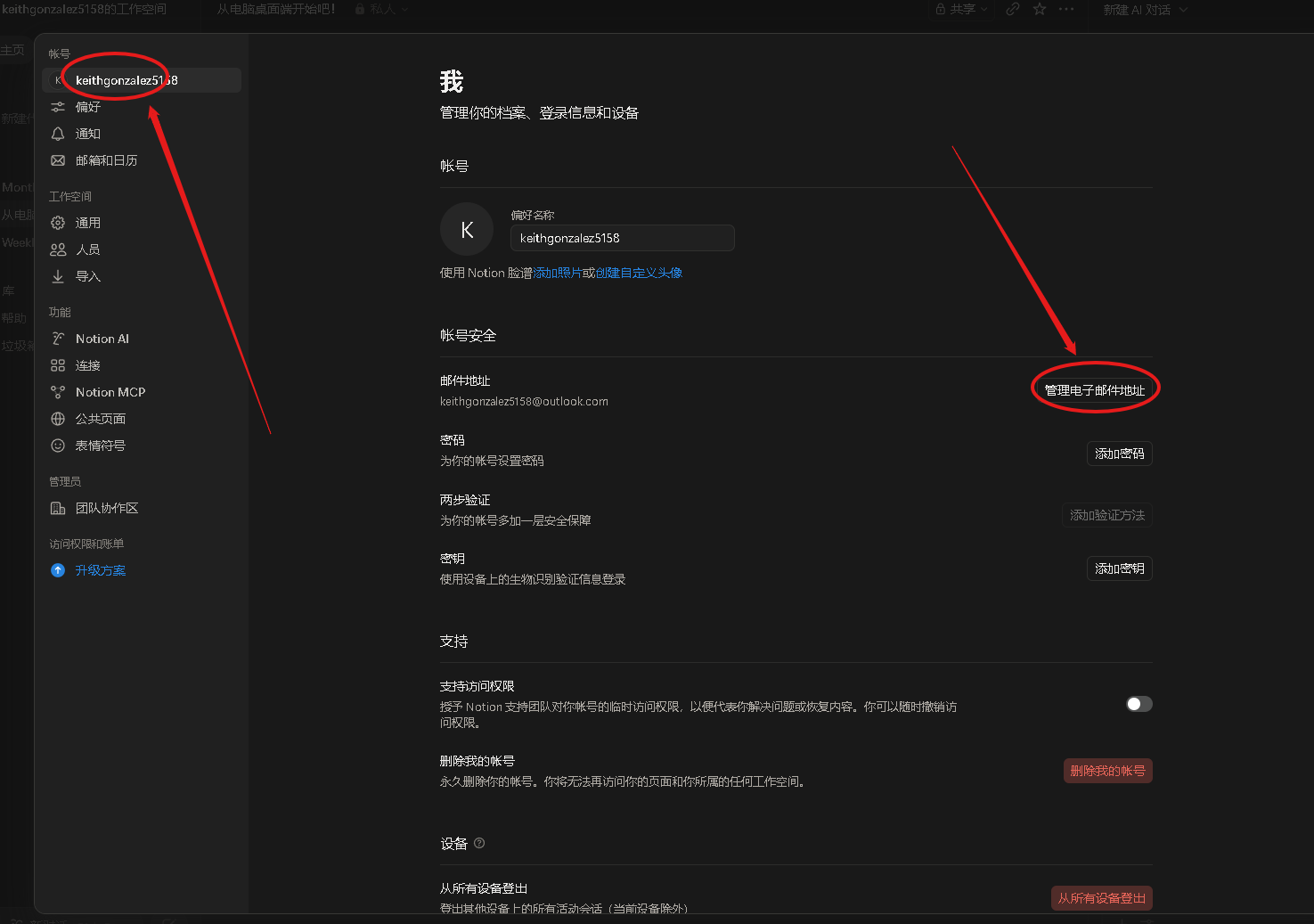Image resolution: width=1314 pixels, height=924 pixels.
Task: Click the 从所有设备登出 button
Action: tap(1102, 898)
